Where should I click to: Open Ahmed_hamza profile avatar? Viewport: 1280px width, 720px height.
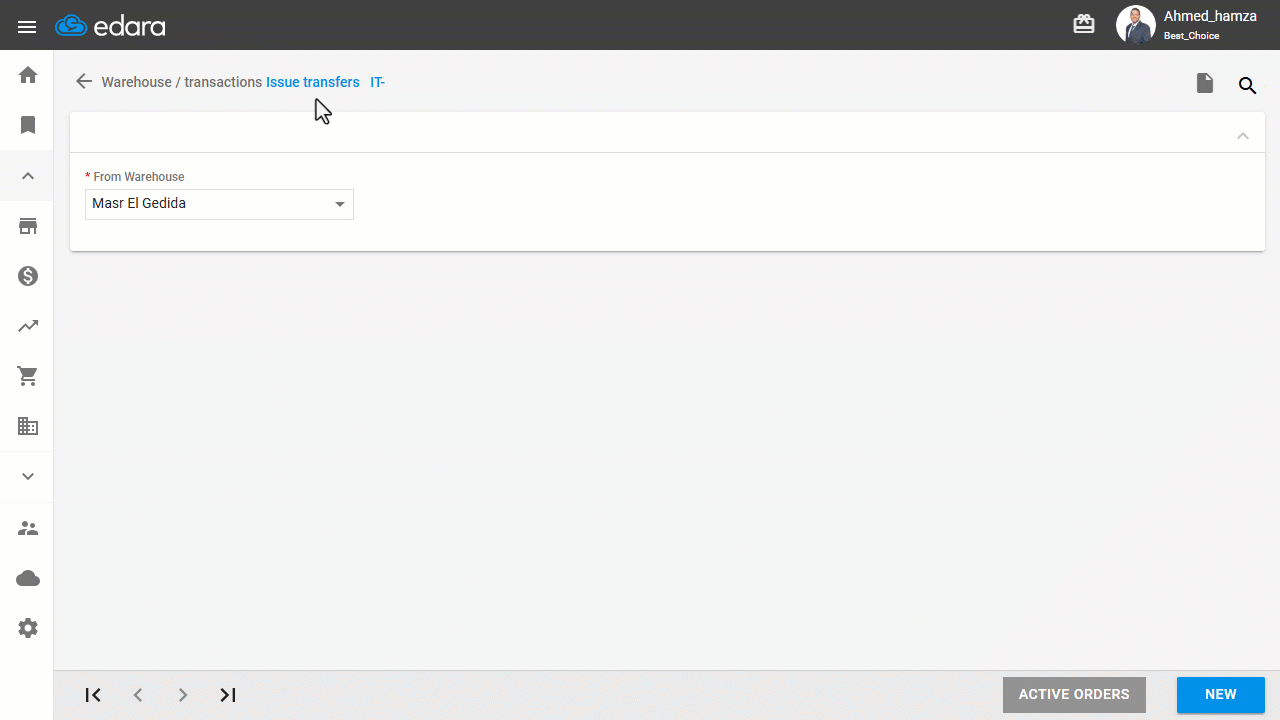(1136, 25)
